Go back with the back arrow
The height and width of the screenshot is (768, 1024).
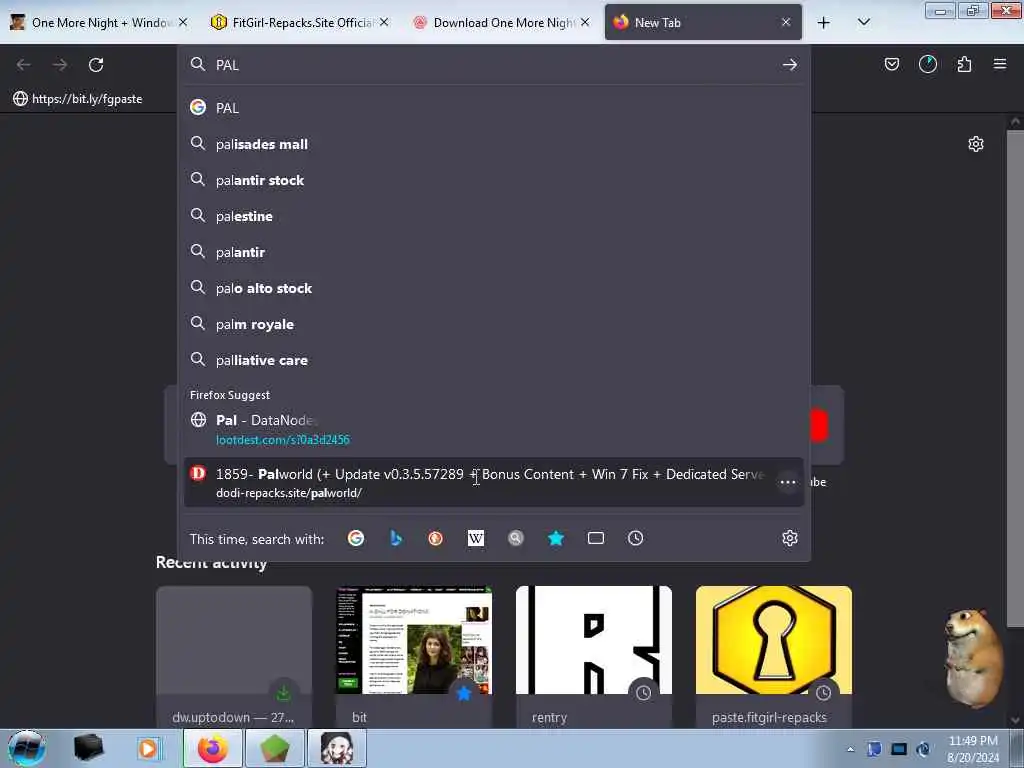pyautogui.click(x=24, y=65)
